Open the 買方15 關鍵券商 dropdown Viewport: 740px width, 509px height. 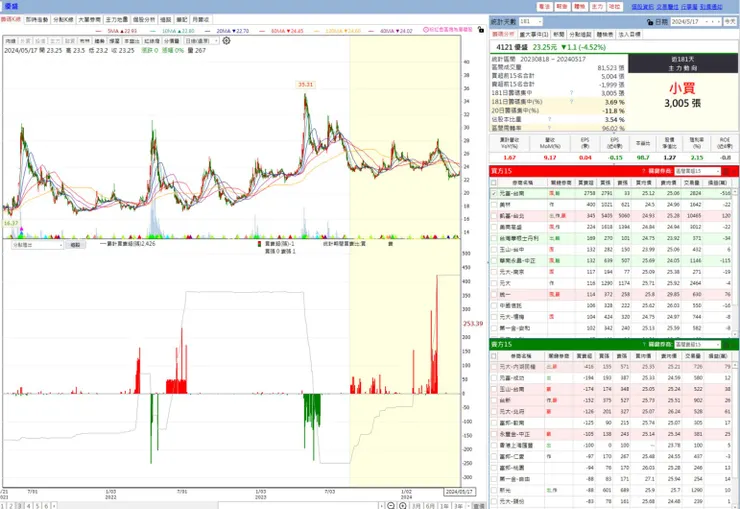[x=698, y=171]
